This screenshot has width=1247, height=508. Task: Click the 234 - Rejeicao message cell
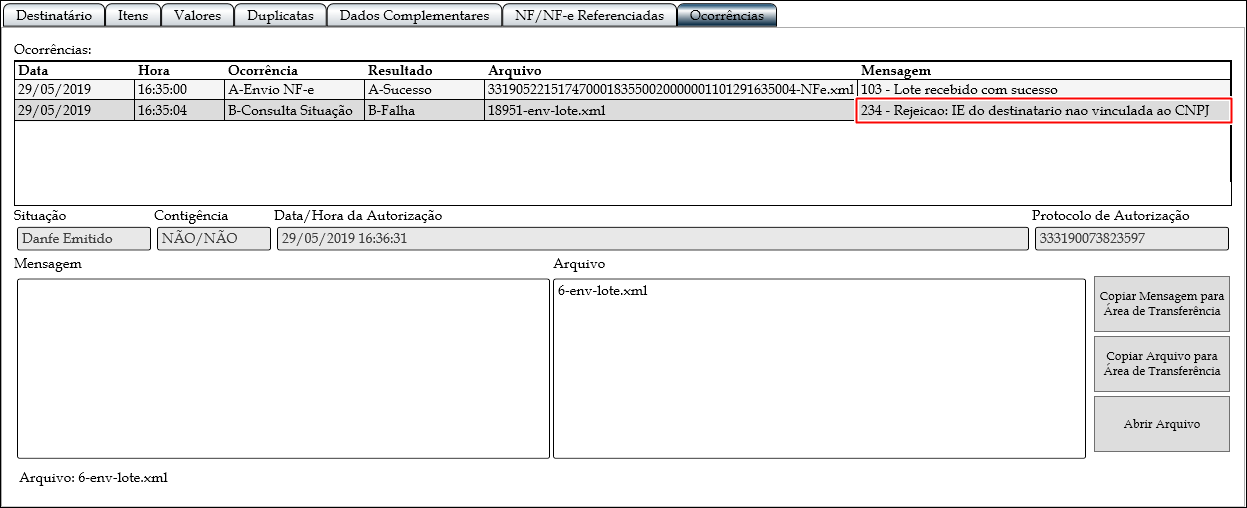[1044, 111]
